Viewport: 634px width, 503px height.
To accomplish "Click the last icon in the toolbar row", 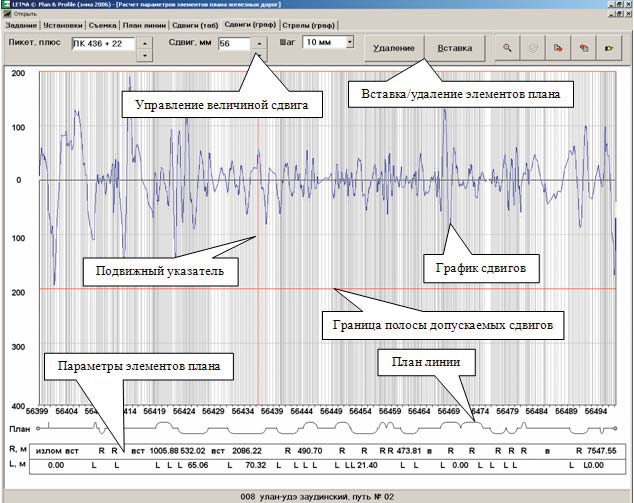I will coord(609,47).
